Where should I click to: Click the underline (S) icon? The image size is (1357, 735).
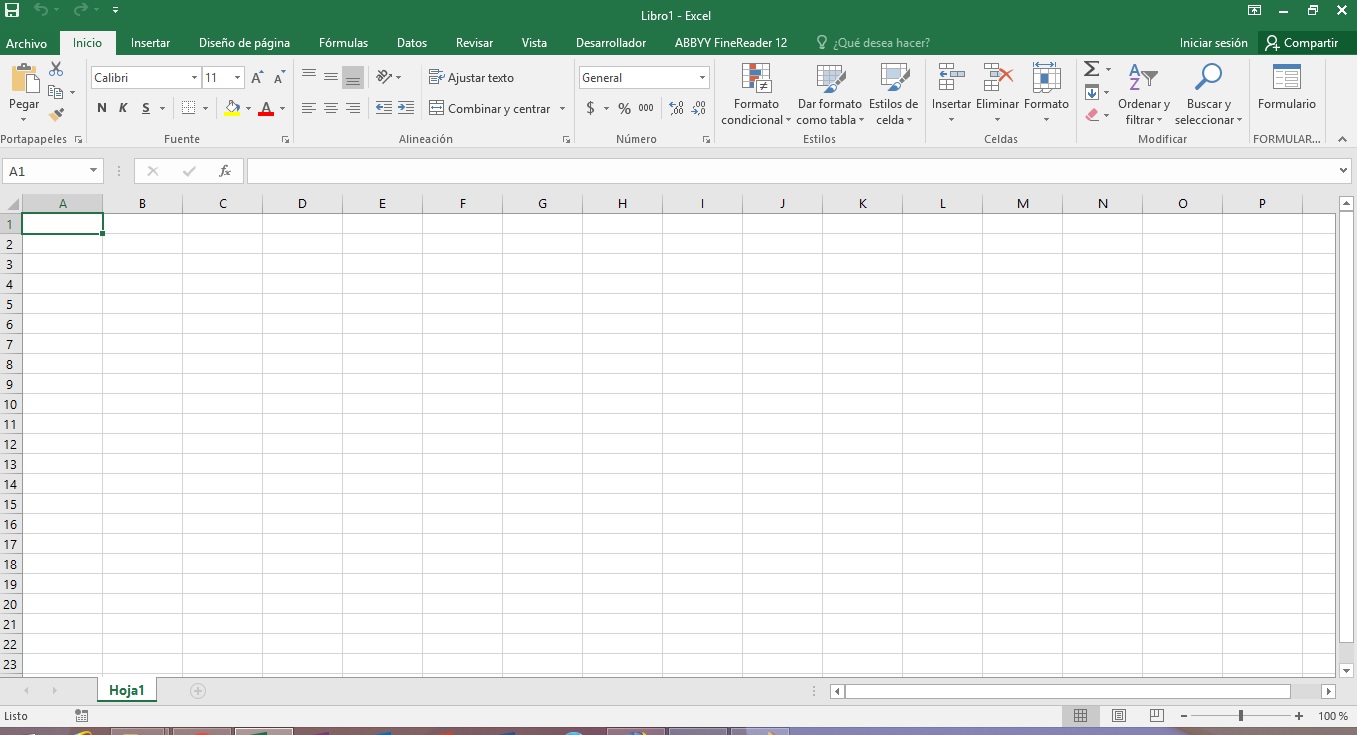(144, 107)
